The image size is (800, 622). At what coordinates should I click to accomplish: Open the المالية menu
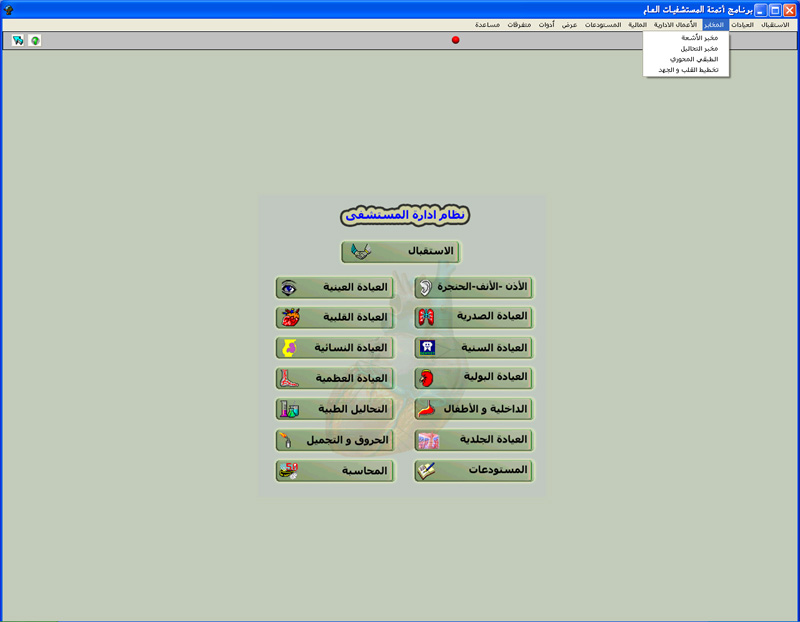tap(637, 24)
